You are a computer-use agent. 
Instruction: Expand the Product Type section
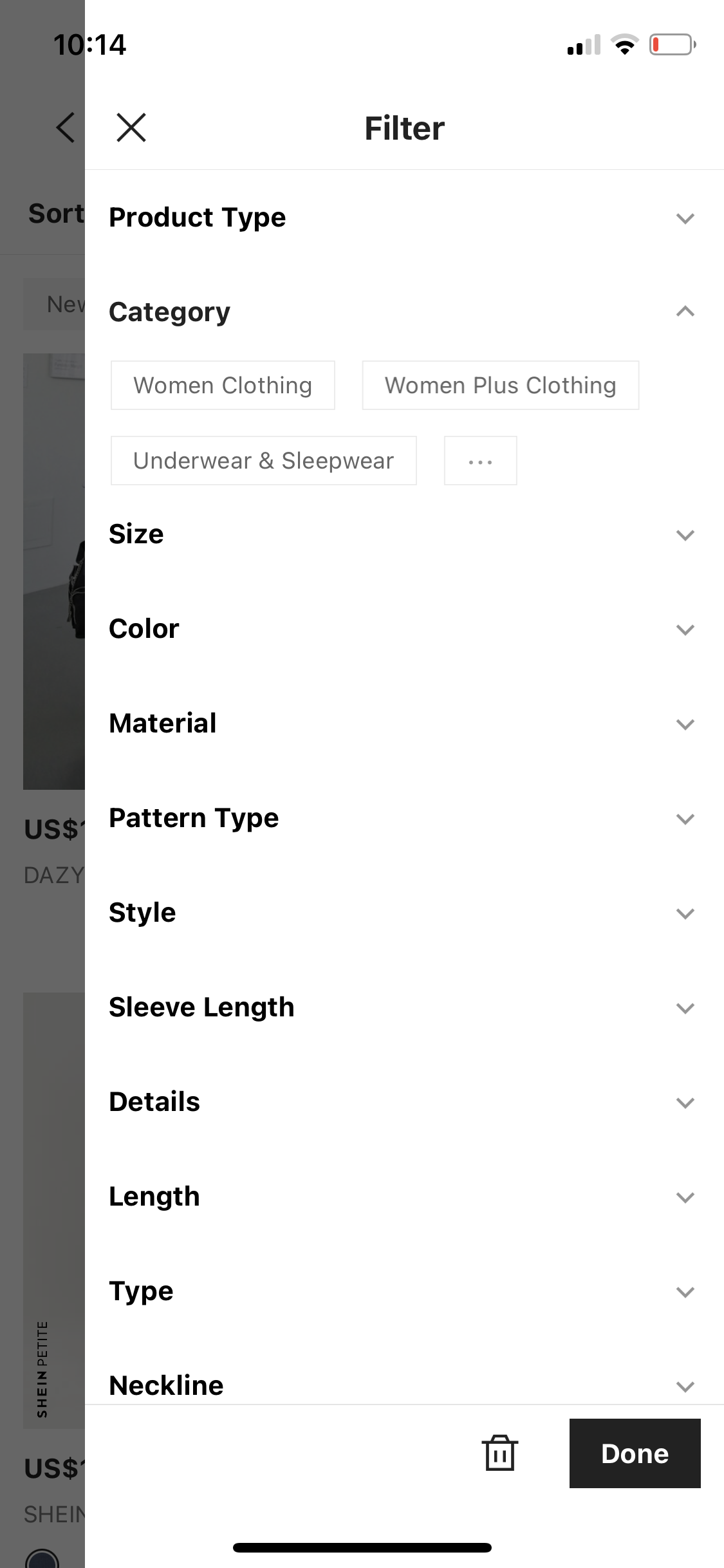click(685, 218)
